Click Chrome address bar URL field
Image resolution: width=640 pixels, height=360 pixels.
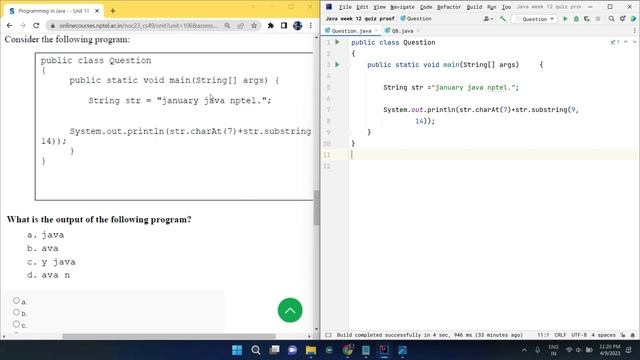tap(139, 25)
